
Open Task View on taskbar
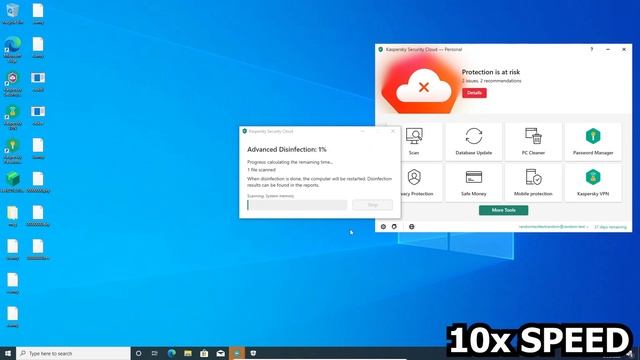tap(155, 353)
